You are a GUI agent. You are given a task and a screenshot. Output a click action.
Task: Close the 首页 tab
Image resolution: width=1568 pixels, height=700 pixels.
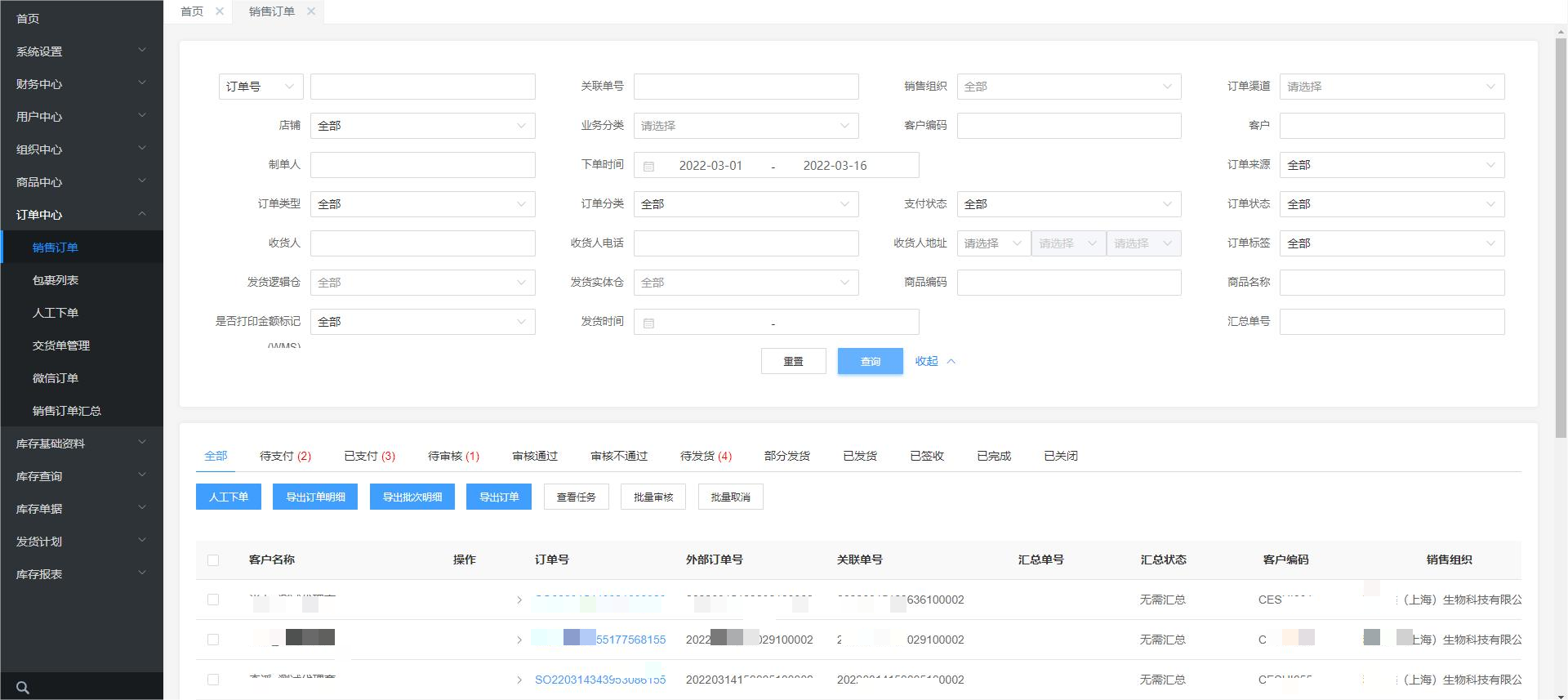pyautogui.click(x=220, y=11)
